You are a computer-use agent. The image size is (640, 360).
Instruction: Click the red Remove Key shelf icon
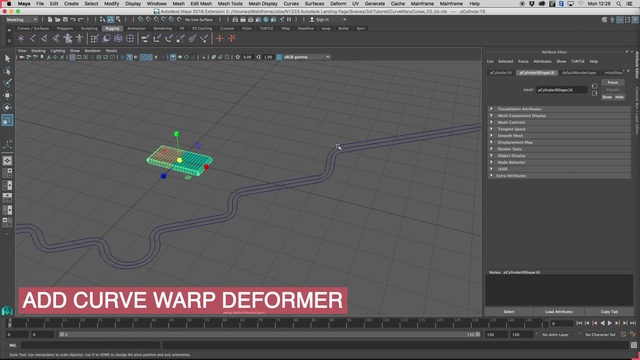coord(231,39)
